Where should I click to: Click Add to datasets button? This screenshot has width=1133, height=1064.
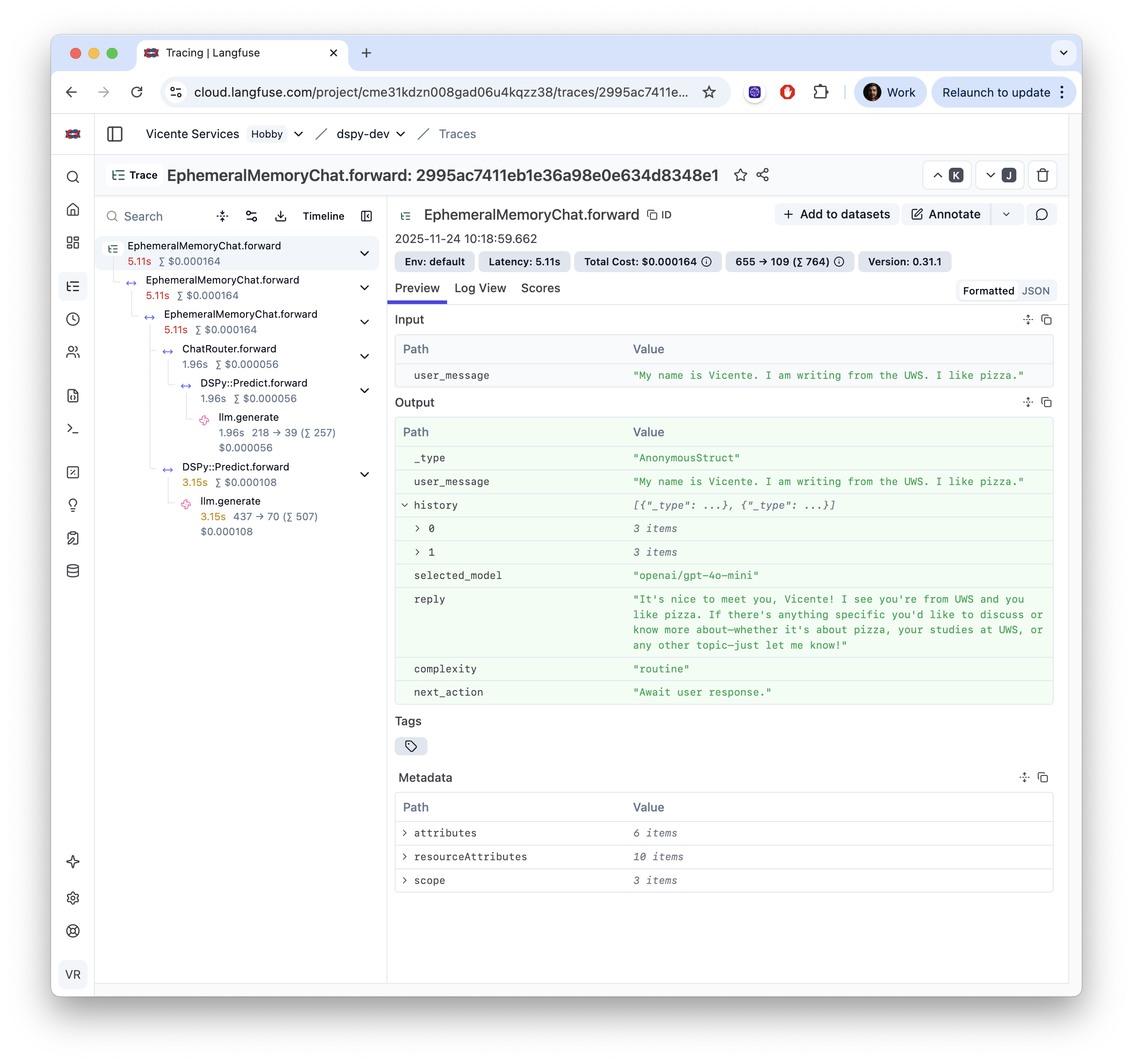click(x=836, y=214)
